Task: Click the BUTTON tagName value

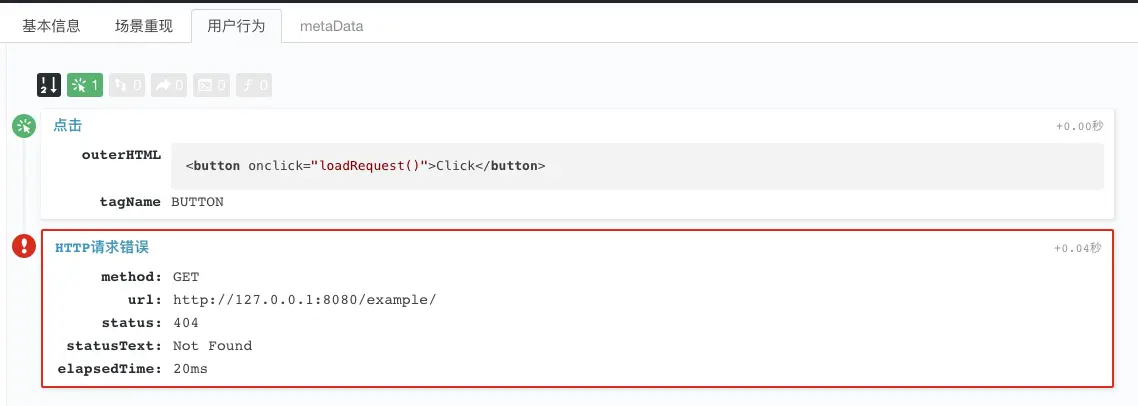Action: [197, 202]
